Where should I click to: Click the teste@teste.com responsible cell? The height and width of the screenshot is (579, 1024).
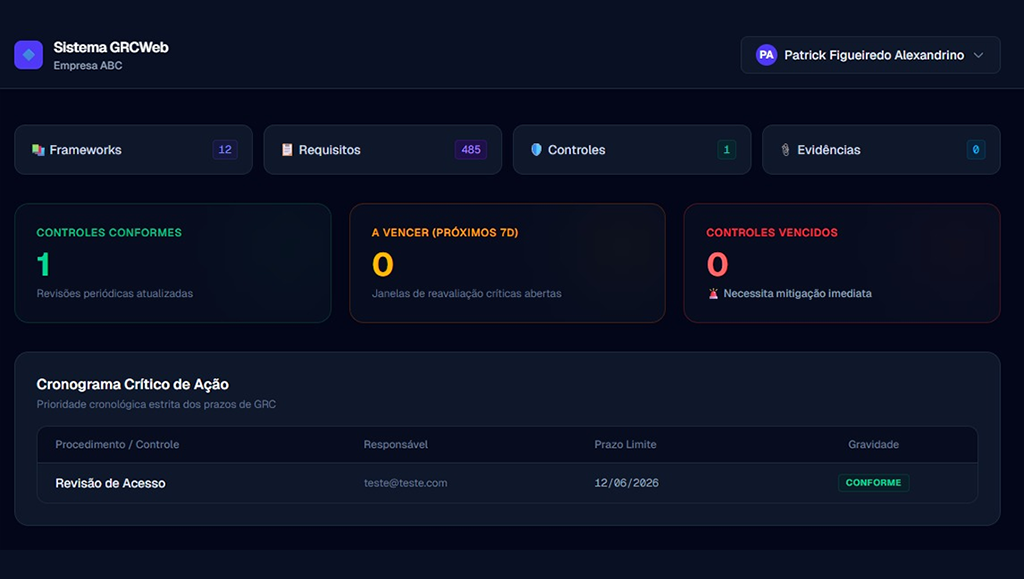click(x=406, y=483)
